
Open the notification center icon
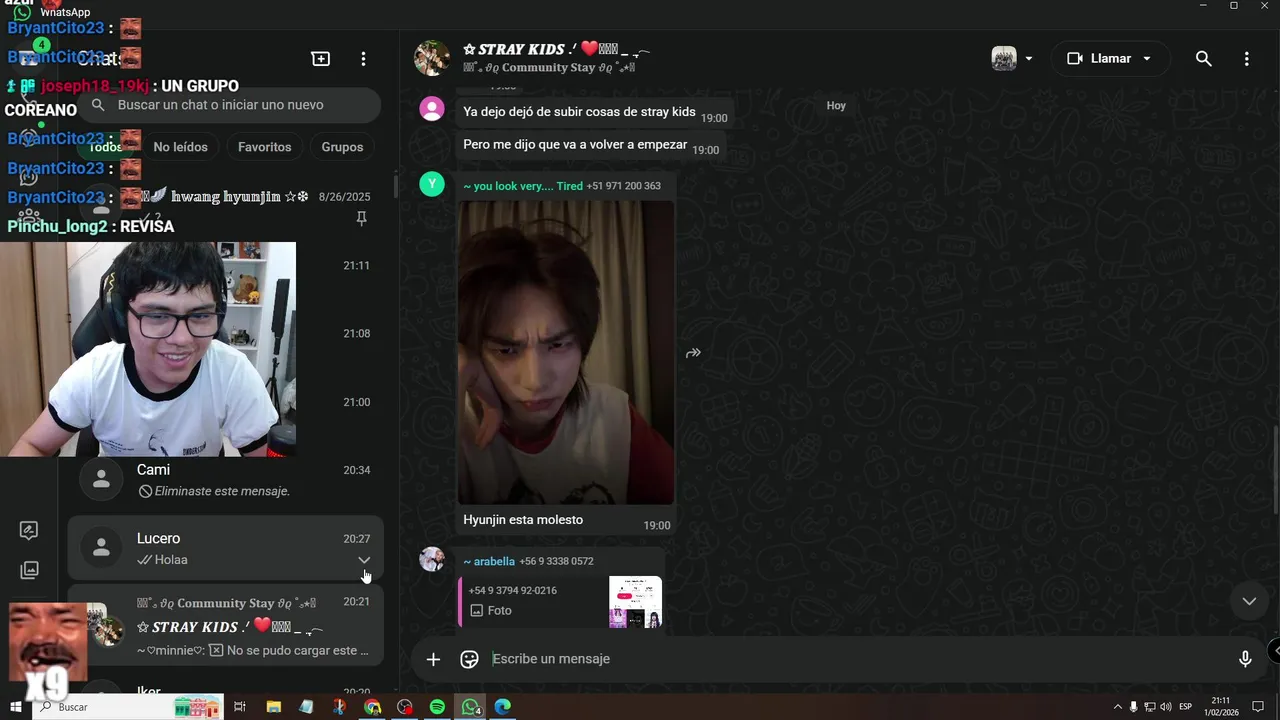pyautogui.click(x=1258, y=707)
